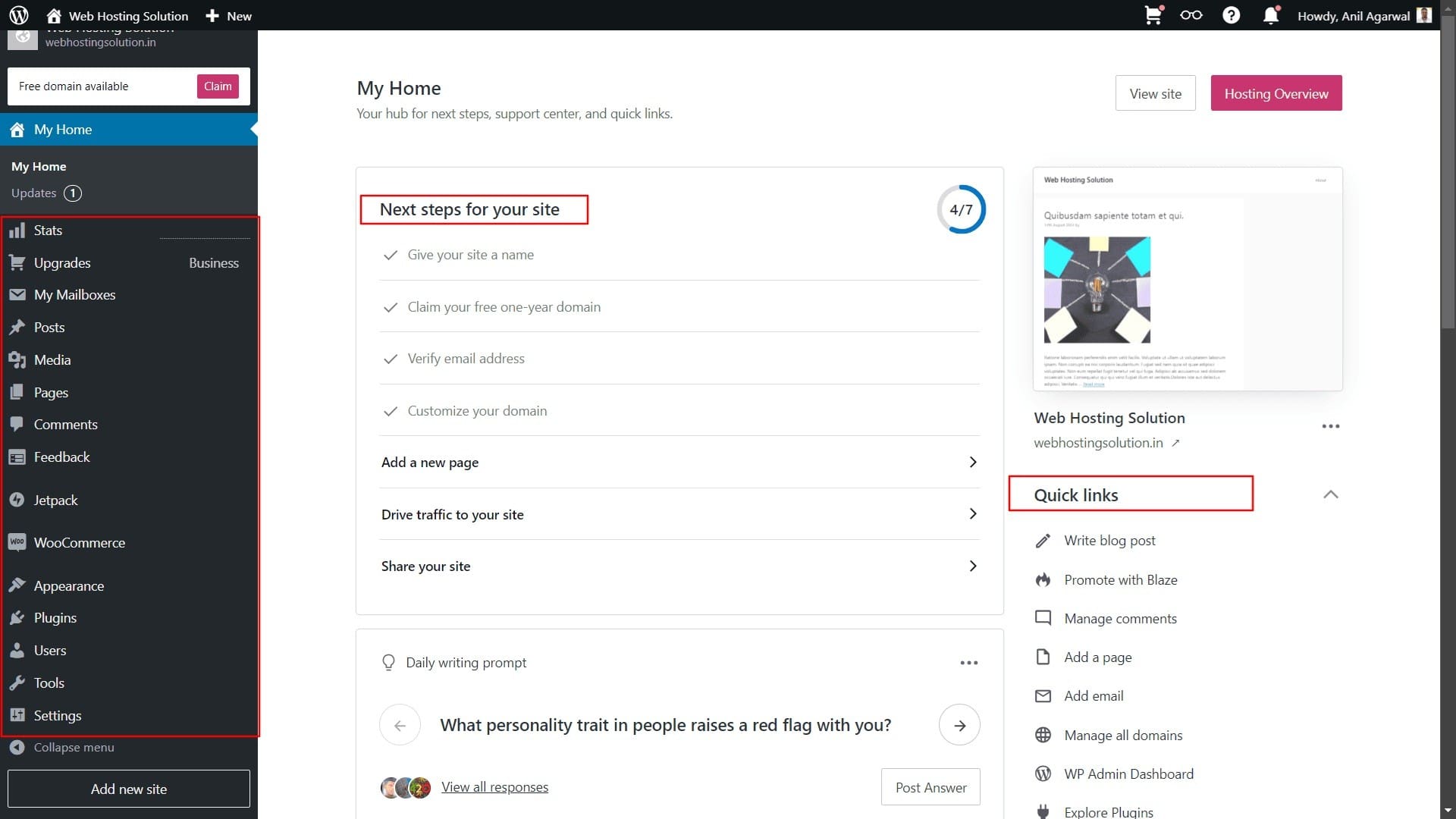Open notifications bell icon
The width and height of the screenshot is (1456, 819).
[1271, 15]
